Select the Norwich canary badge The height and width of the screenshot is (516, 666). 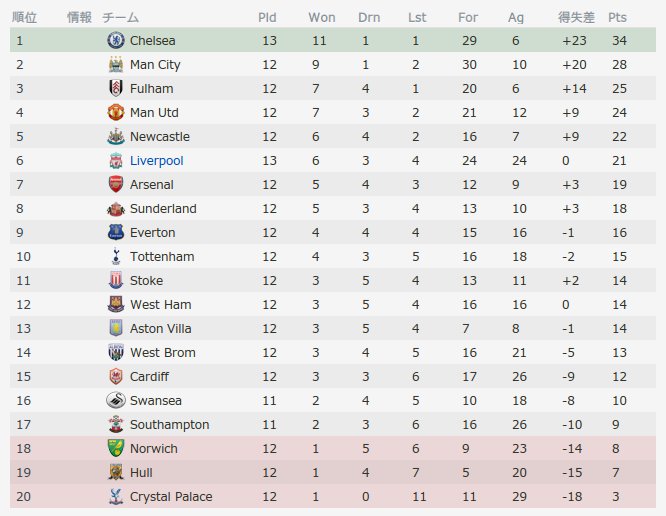116,448
